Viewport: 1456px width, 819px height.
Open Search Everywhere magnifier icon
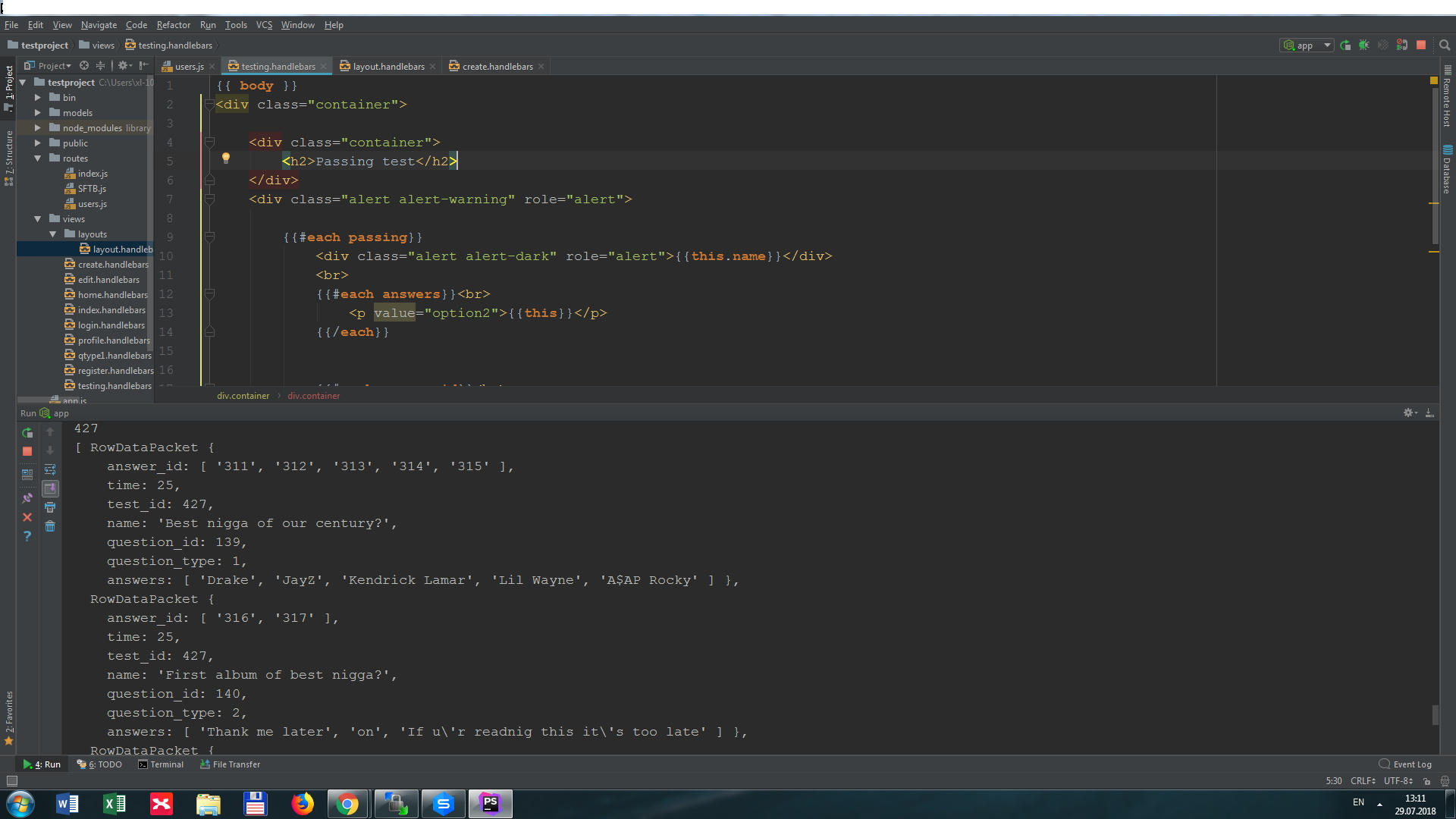click(x=1445, y=45)
